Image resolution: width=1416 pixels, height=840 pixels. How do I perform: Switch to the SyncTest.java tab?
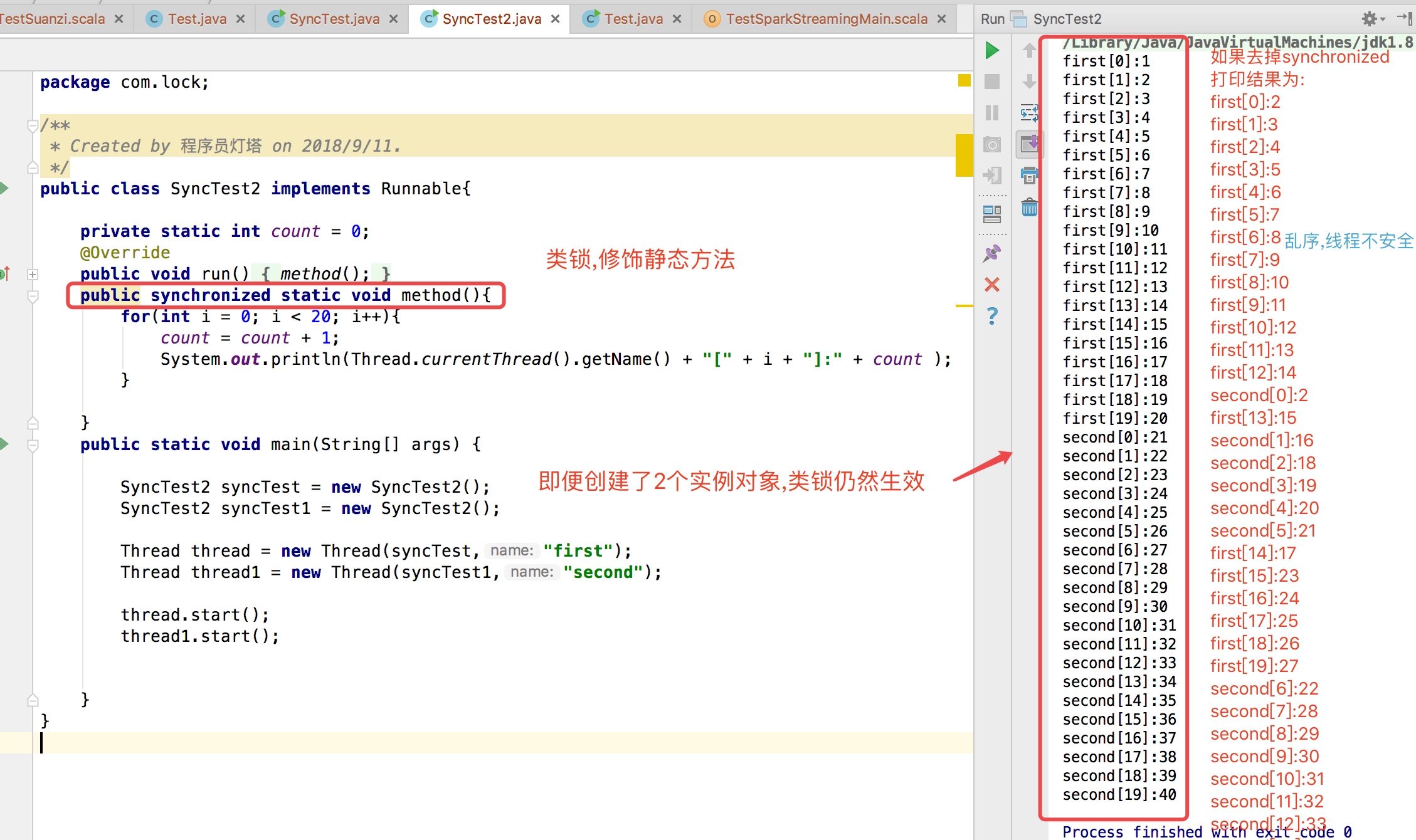(334, 19)
